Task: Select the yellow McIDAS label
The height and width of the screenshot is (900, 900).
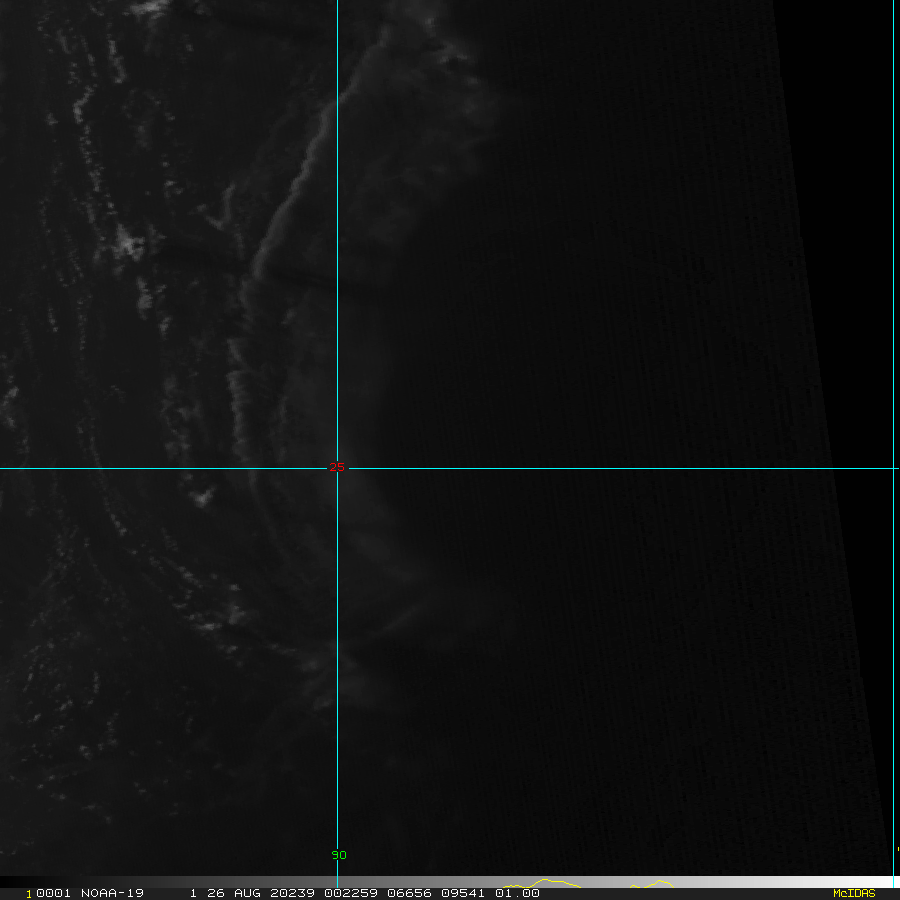Action: pos(853,893)
